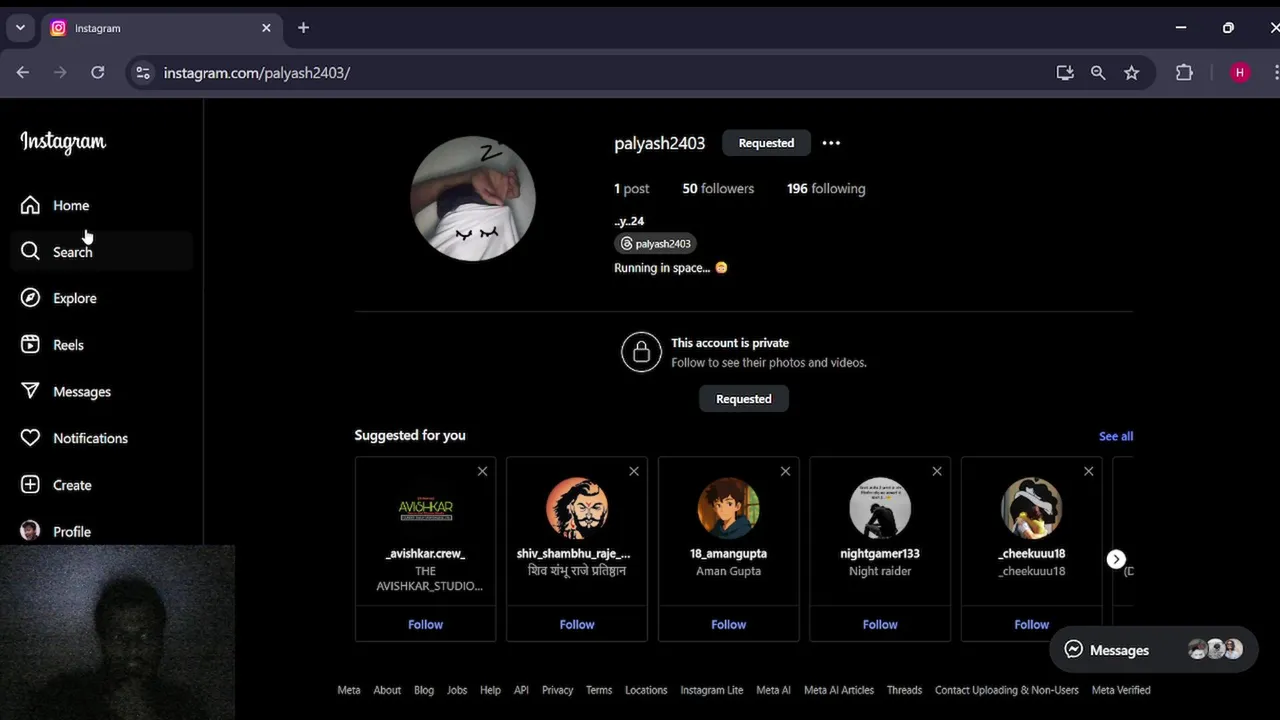Open the tab search dropdown arrow
Screen dimensions: 1280x720
pos(20,28)
